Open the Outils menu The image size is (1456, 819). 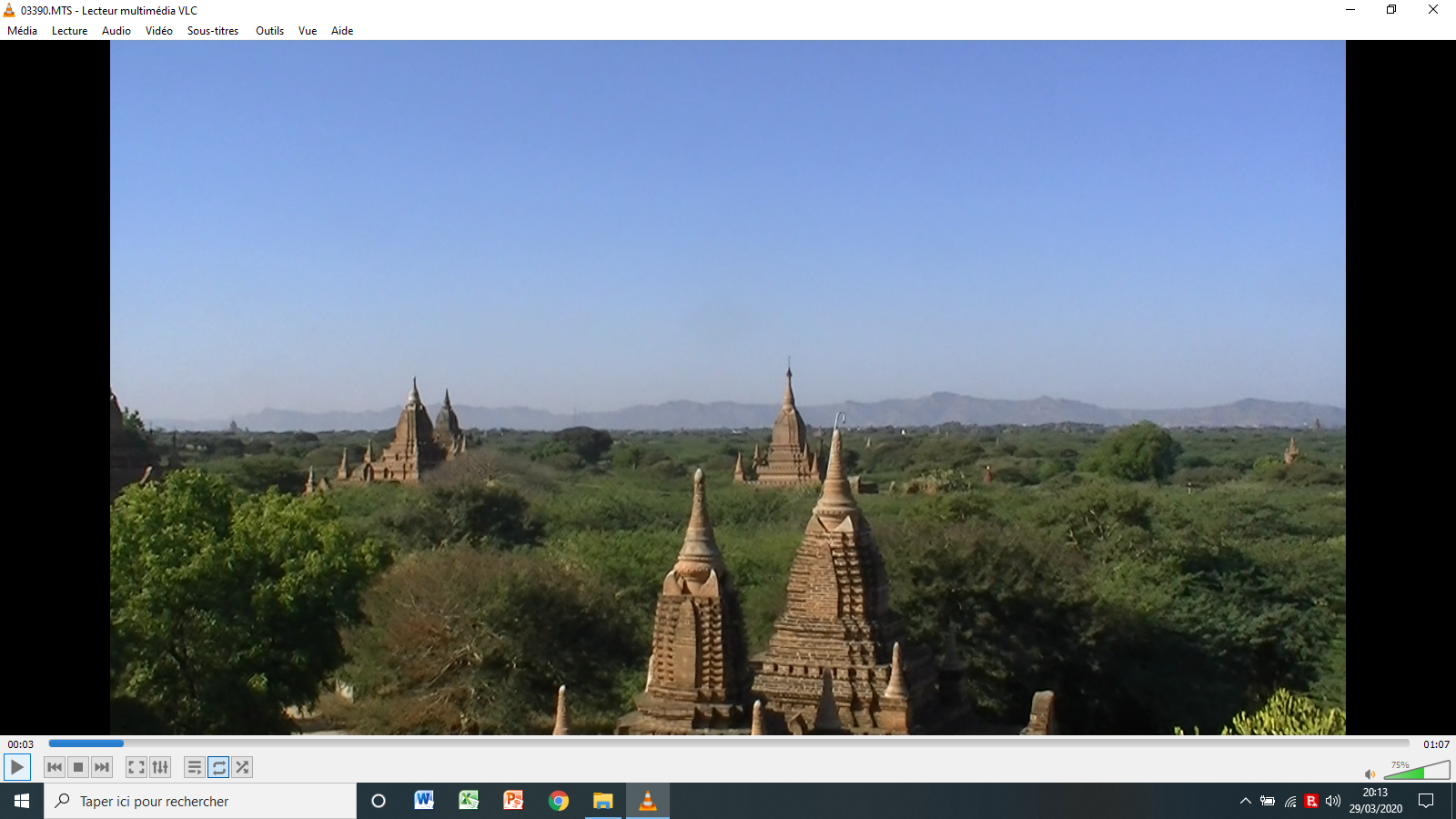tap(270, 31)
